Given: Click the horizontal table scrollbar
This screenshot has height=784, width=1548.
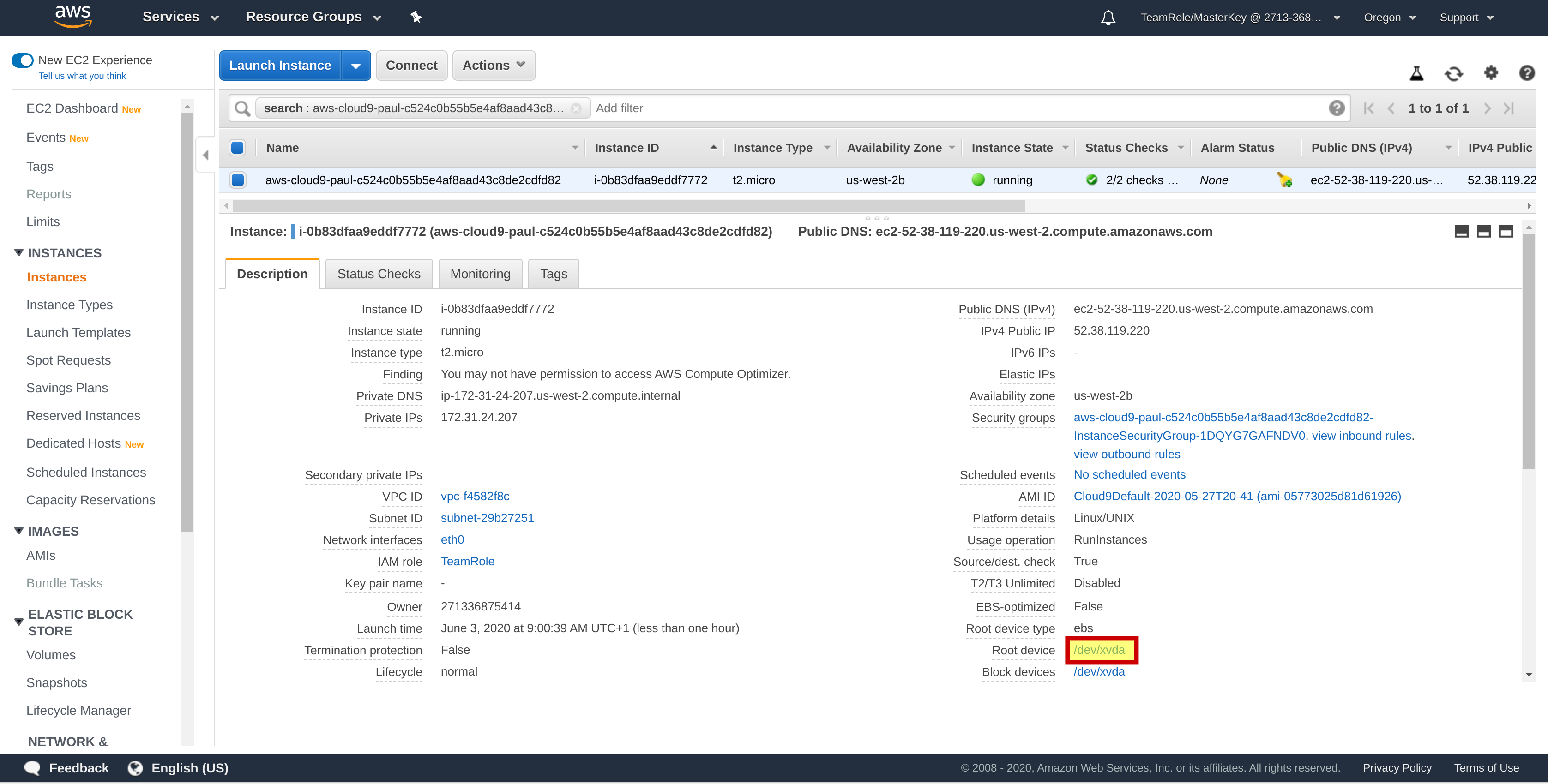Looking at the screenshot, I should (x=629, y=206).
